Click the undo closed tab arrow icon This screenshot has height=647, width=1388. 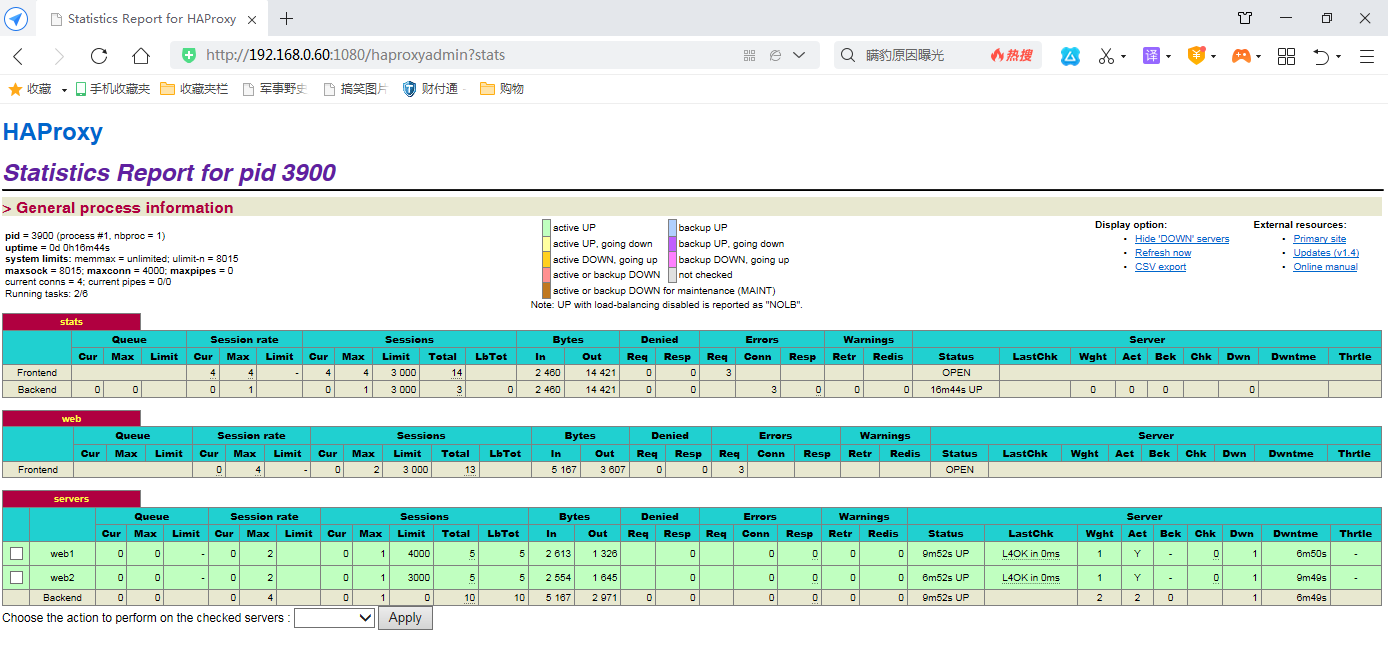point(1322,56)
